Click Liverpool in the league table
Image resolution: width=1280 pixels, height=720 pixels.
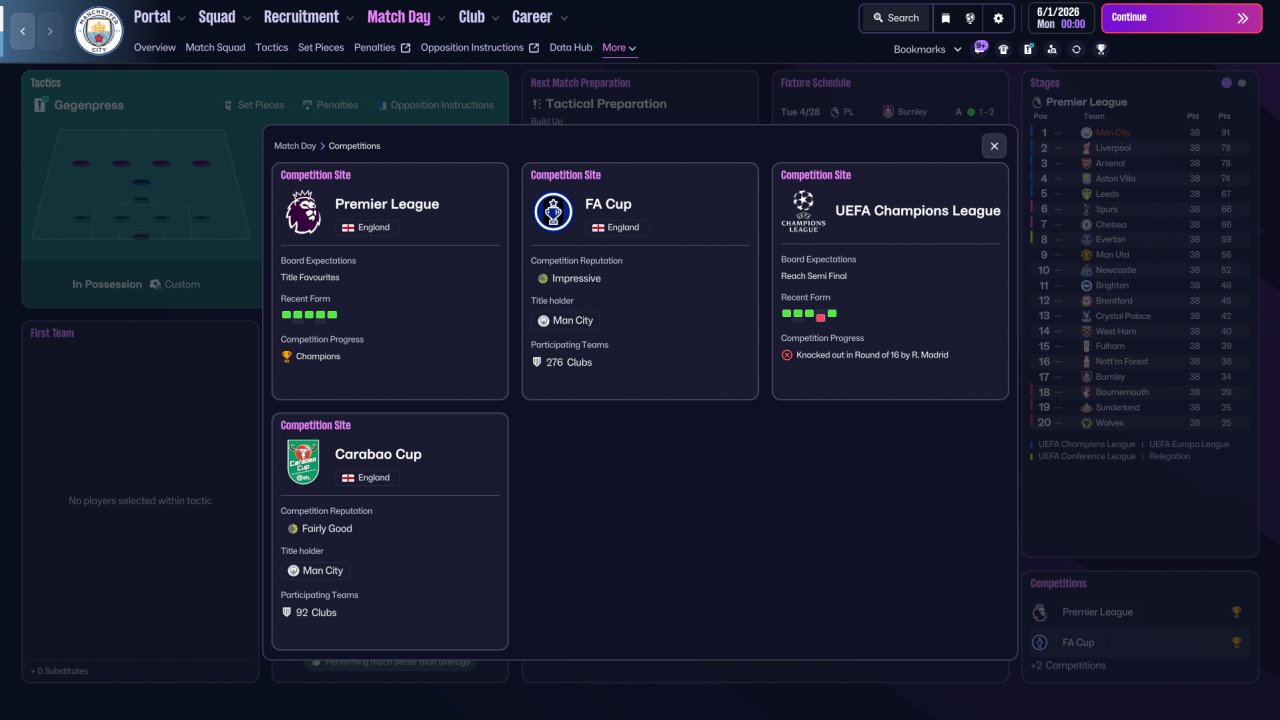pyautogui.click(x=1113, y=148)
